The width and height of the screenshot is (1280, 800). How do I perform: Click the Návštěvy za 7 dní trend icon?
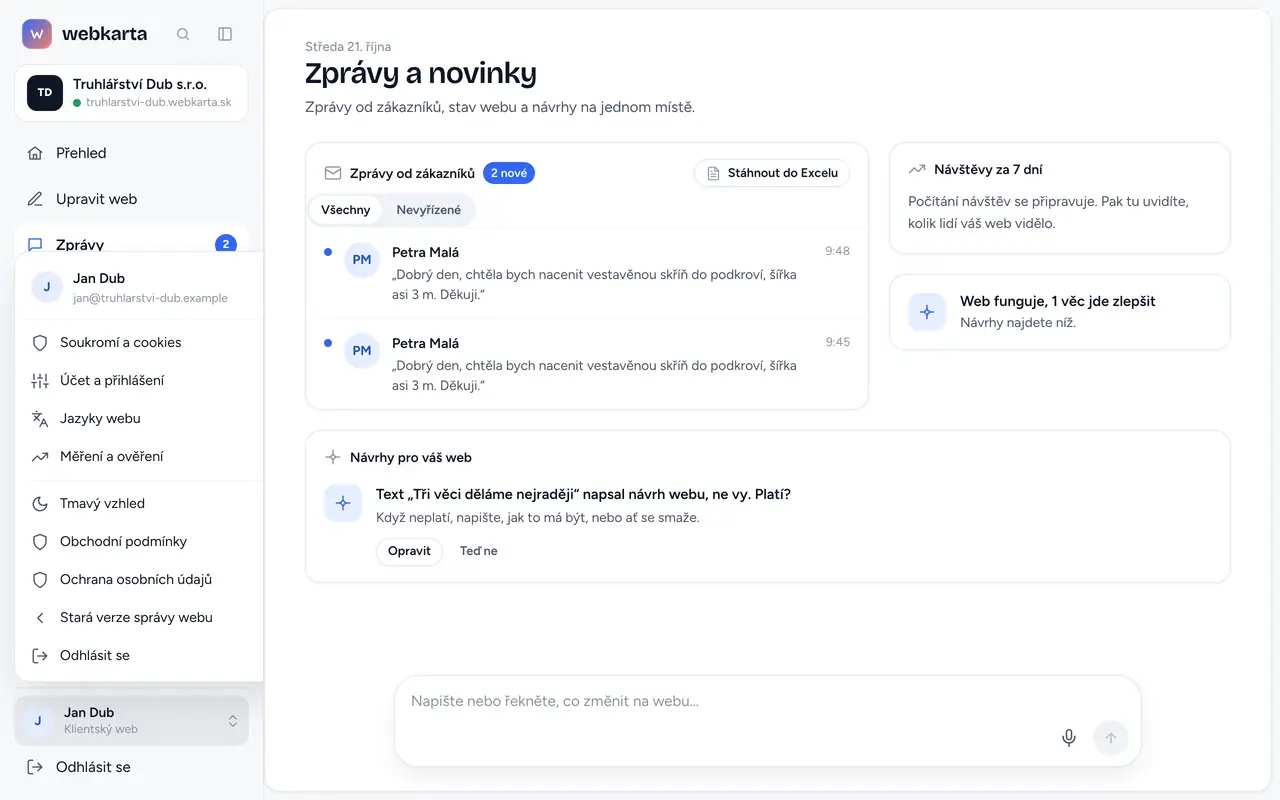(x=917, y=170)
